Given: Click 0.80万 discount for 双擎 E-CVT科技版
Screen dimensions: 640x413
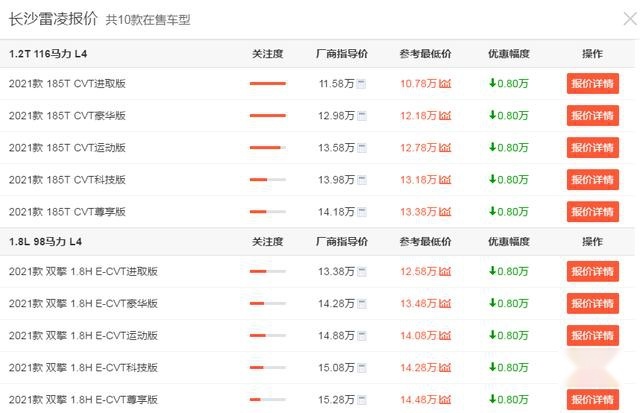Looking at the screenshot, I should (509, 367).
